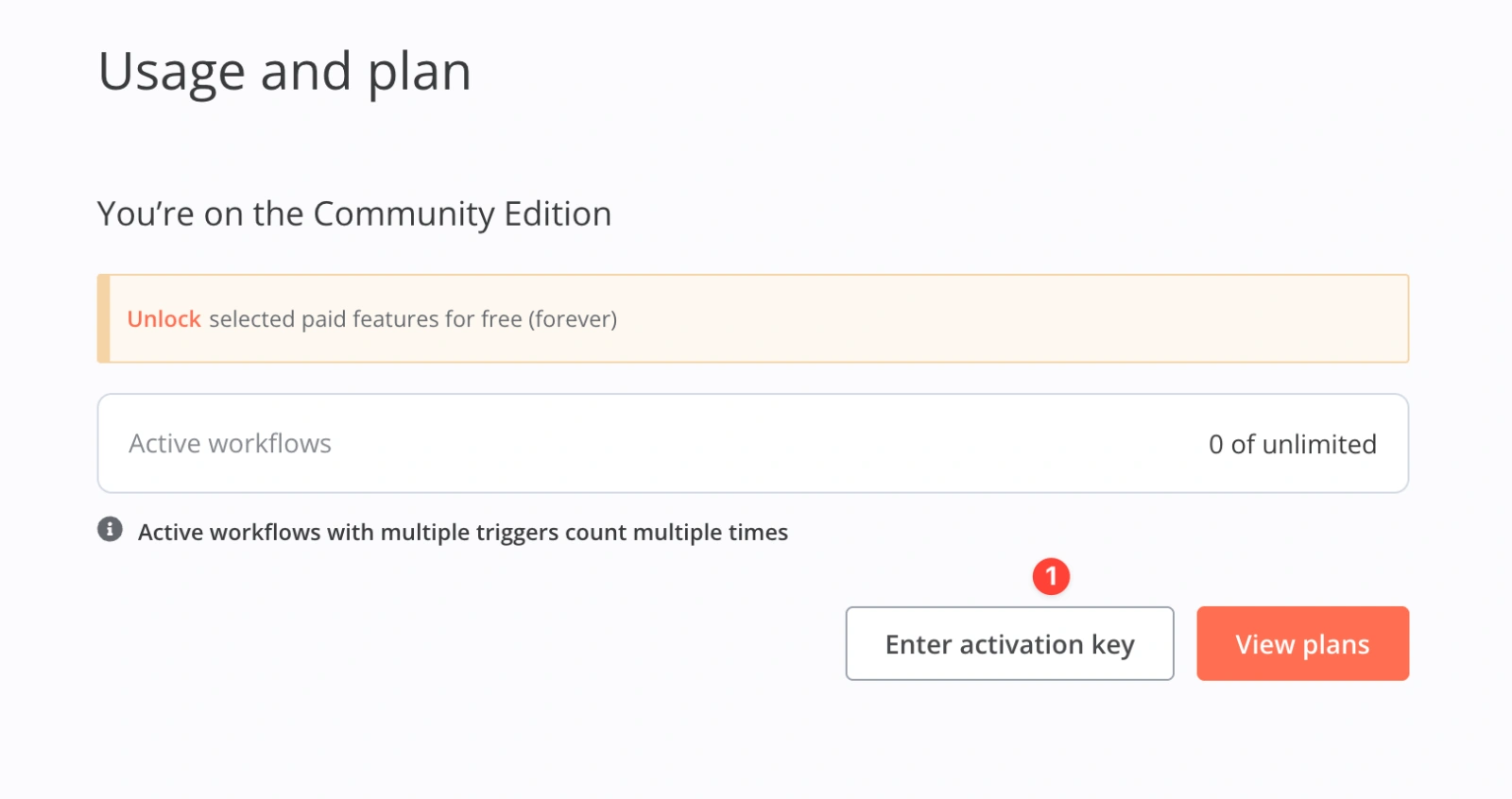1512x799 pixels.
Task: Click the red notification badge showing 1
Action: 1051,576
